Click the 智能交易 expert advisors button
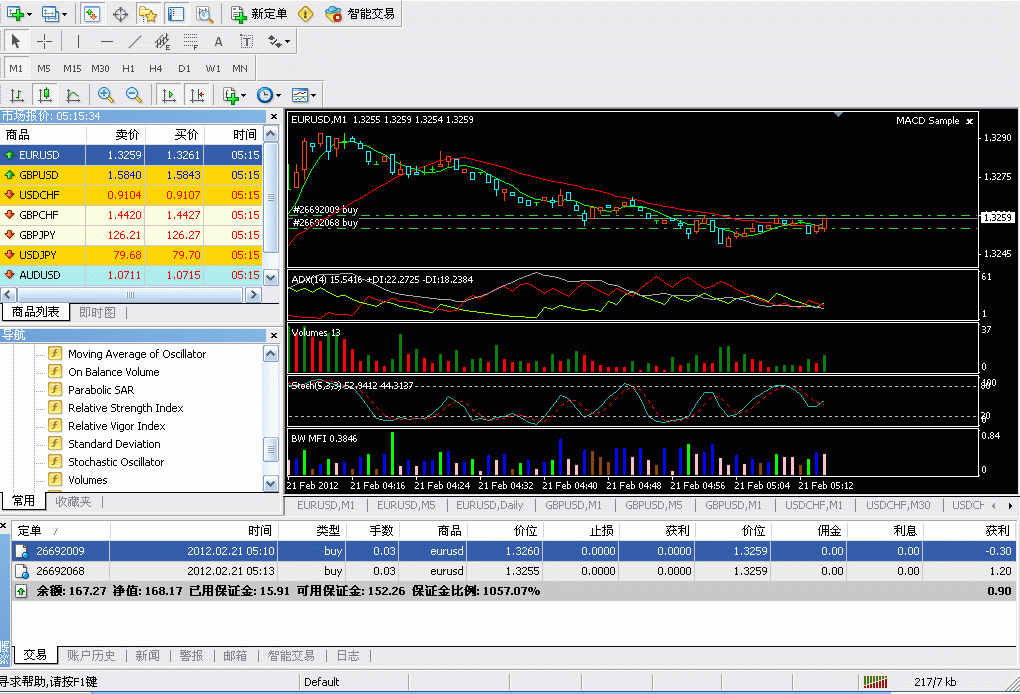The height and width of the screenshot is (694, 1020). pyautogui.click(x=360, y=14)
